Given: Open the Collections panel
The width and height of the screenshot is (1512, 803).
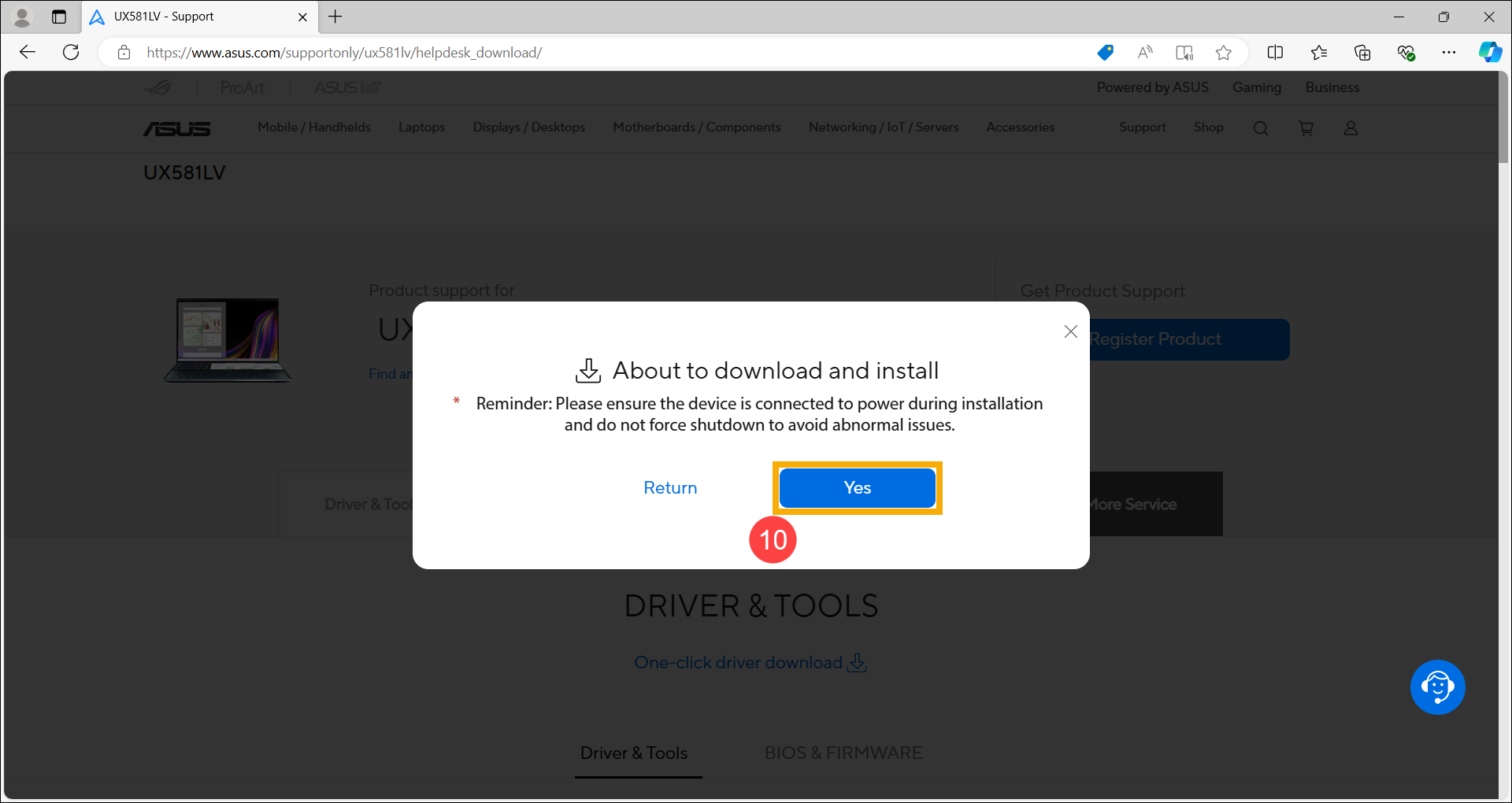Looking at the screenshot, I should point(1362,53).
